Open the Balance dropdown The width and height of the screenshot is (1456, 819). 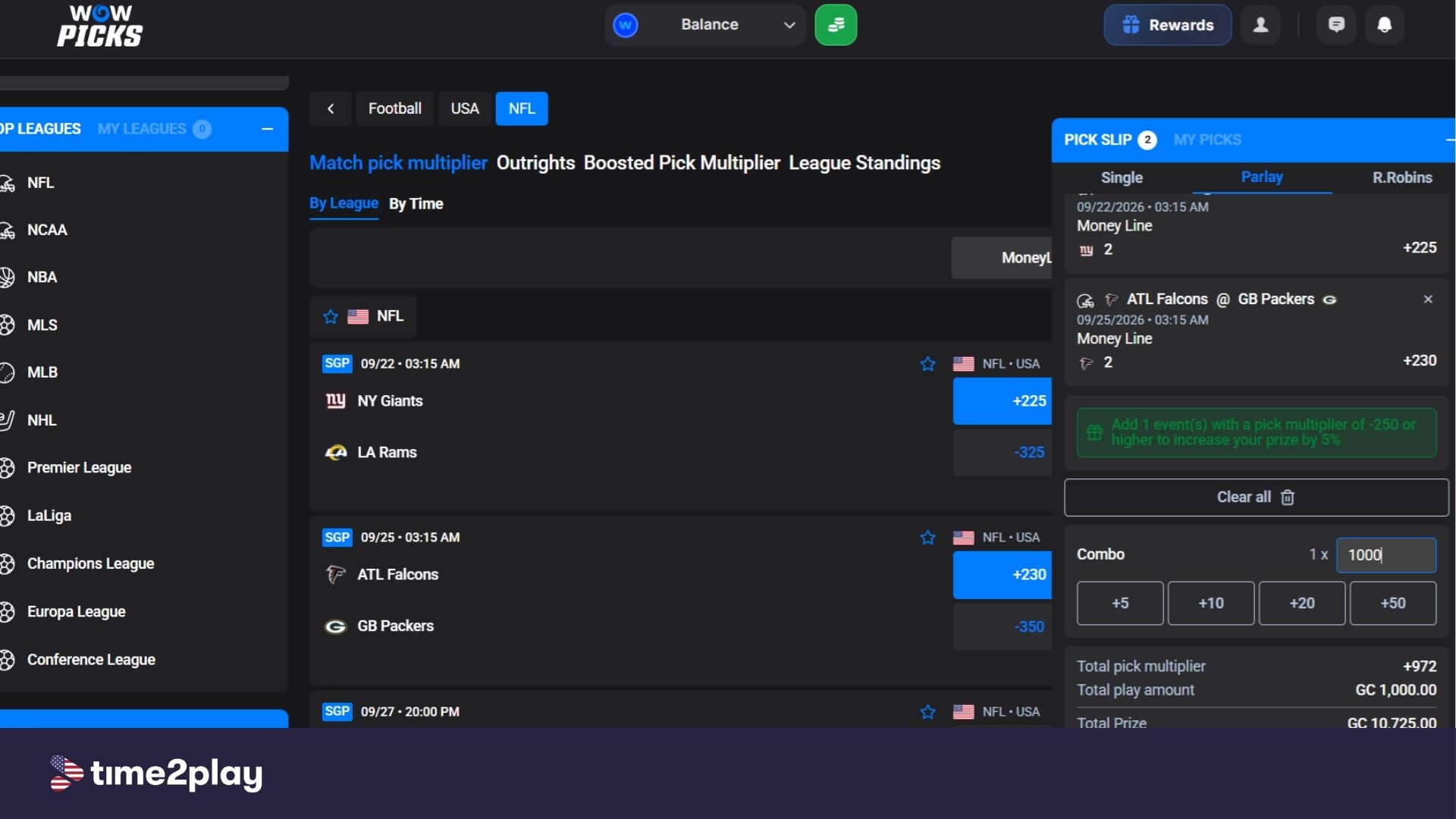(704, 25)
